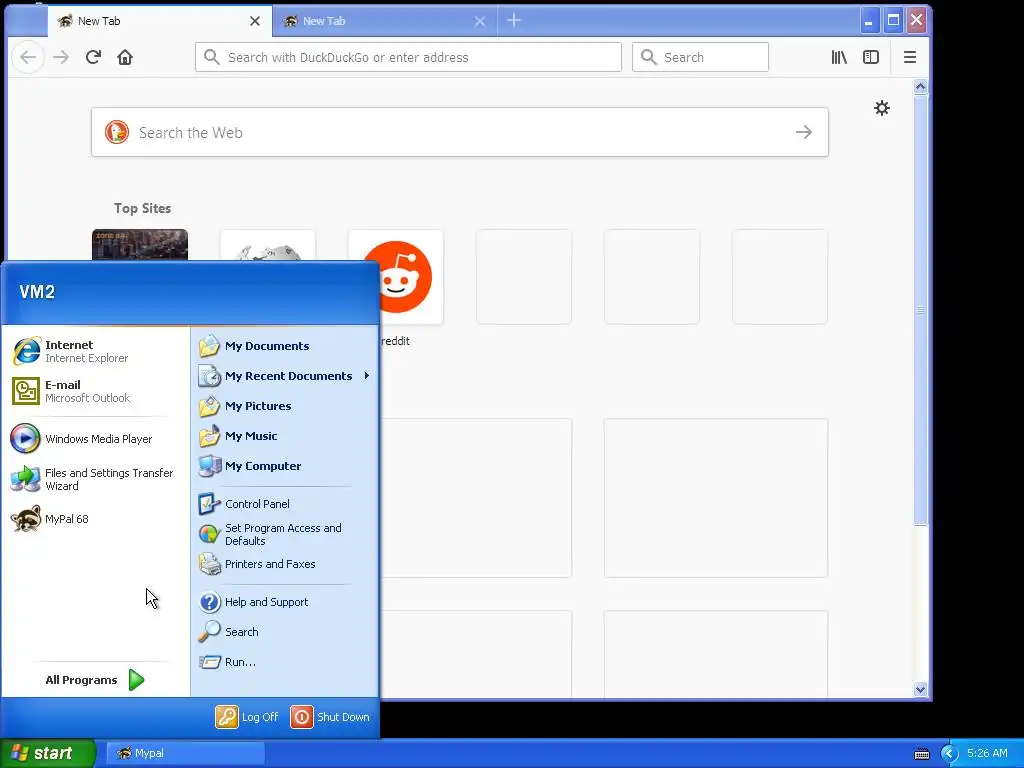
Task: Open Microsoft Outlook E-mail entry
Action: (96, 391)
